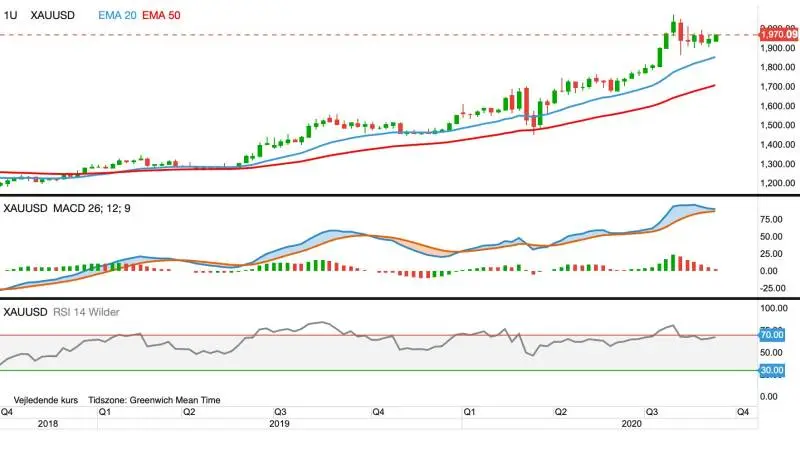Select Q1 2019 on the time axis

pyautogui.click(x=105, y=412)
